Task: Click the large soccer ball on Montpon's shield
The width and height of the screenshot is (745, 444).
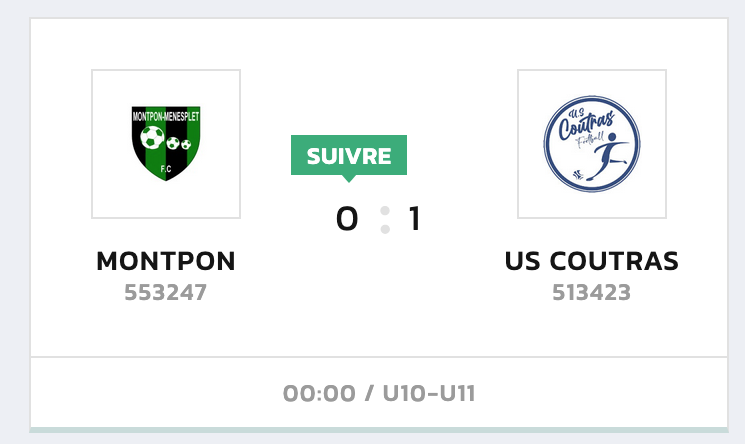Action: pyautogui.click(x=153, y=137)
